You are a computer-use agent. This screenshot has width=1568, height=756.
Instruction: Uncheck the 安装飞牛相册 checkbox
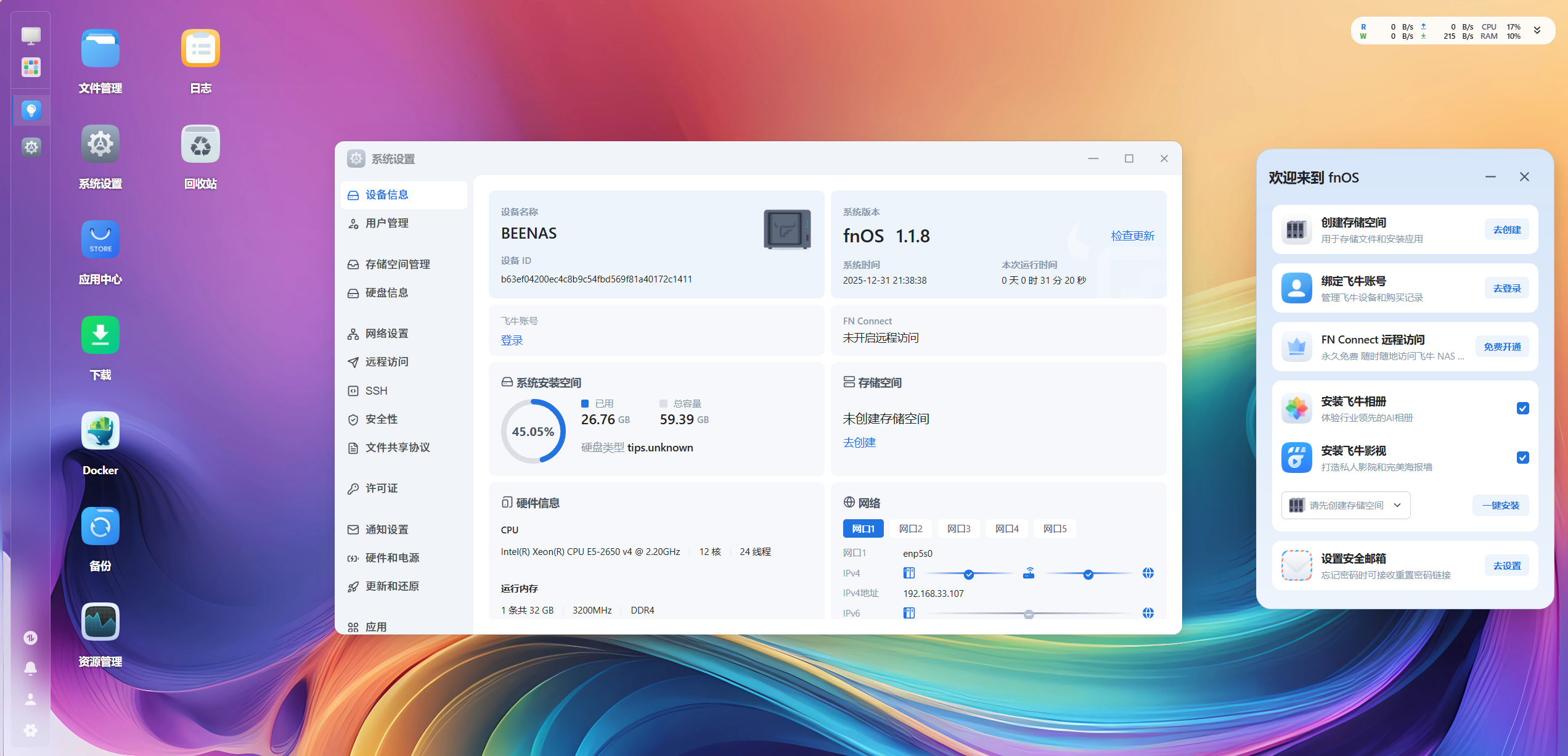1522,408
